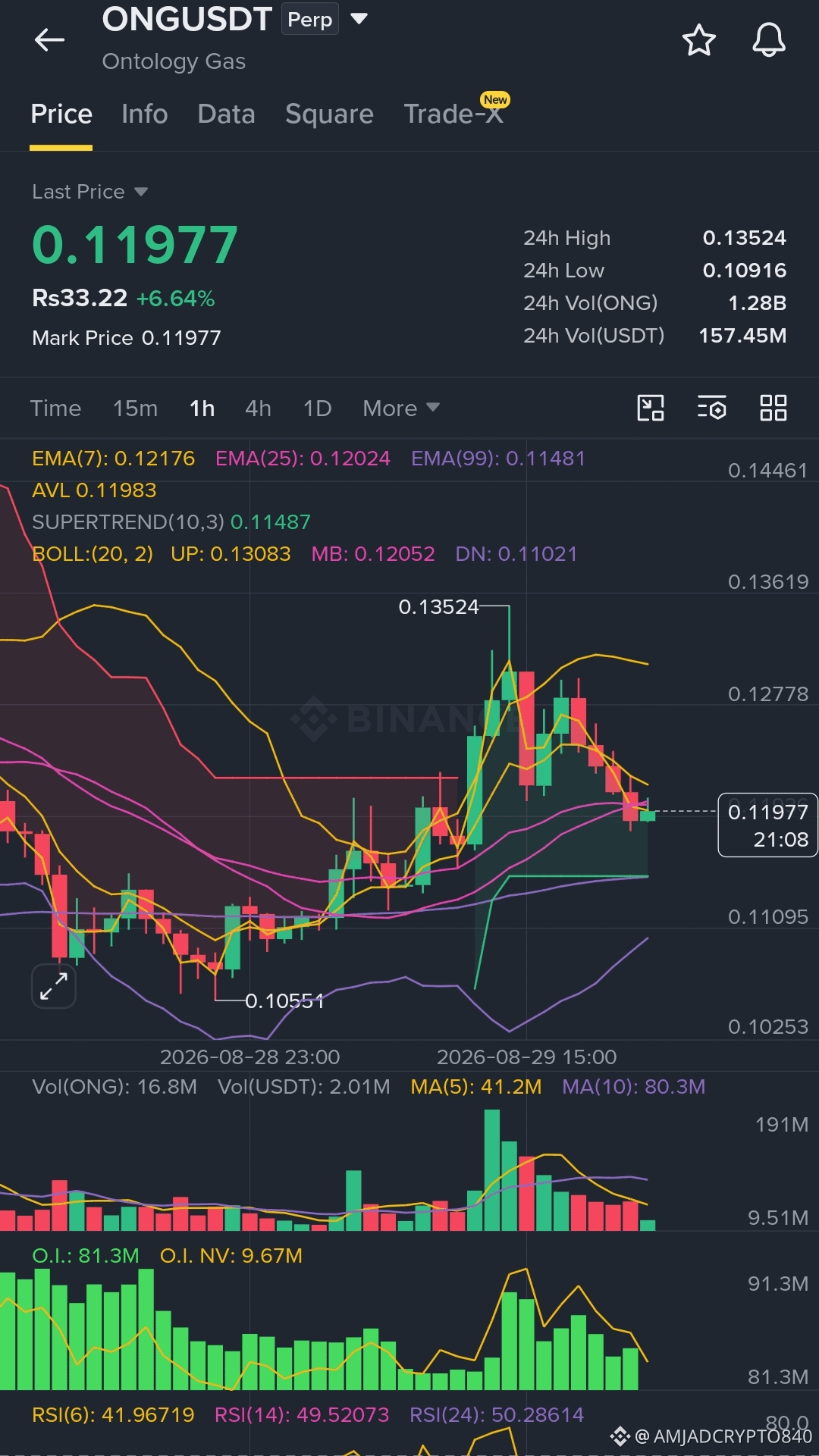The height and width of the screenshot is (1456, 819).
Task: Go back using the arrow icon
Action: coord(50,39)
